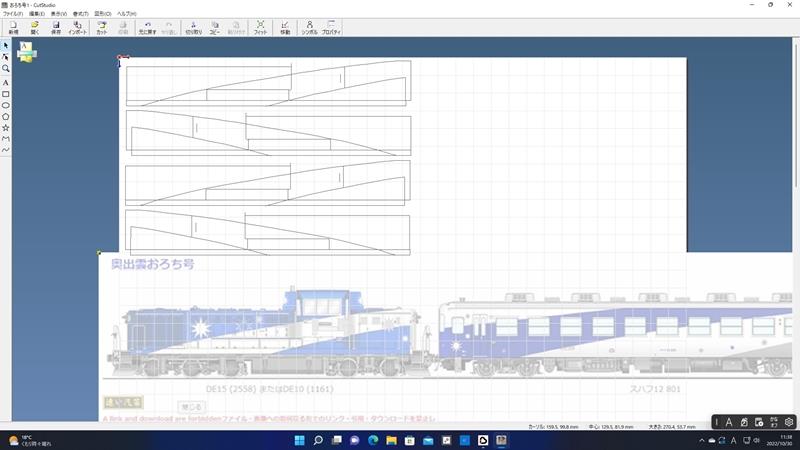
Task: Click the 切り取り (Cut) scissors icon
Action: point(193,28)
